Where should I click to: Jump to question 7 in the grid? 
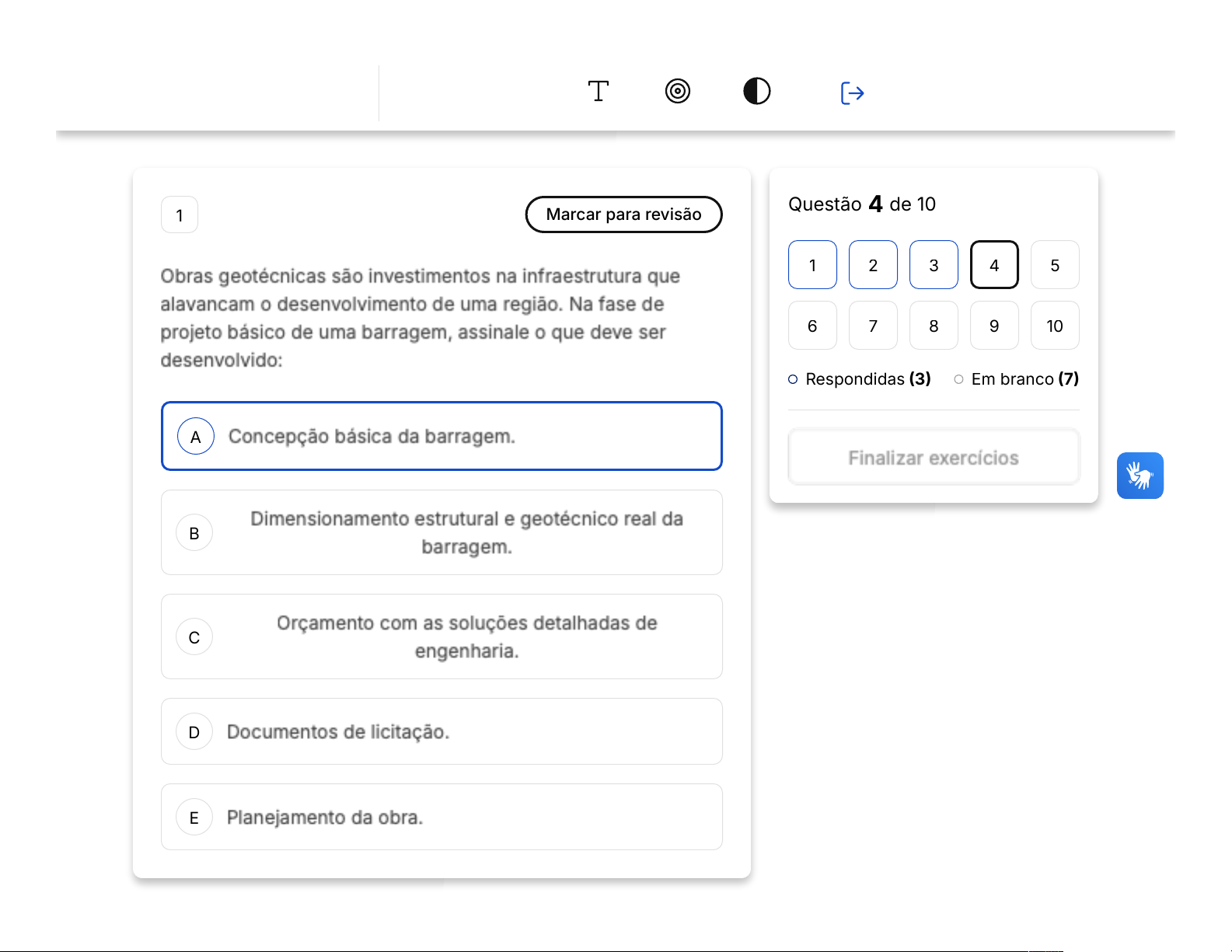(x=873, y=326)
